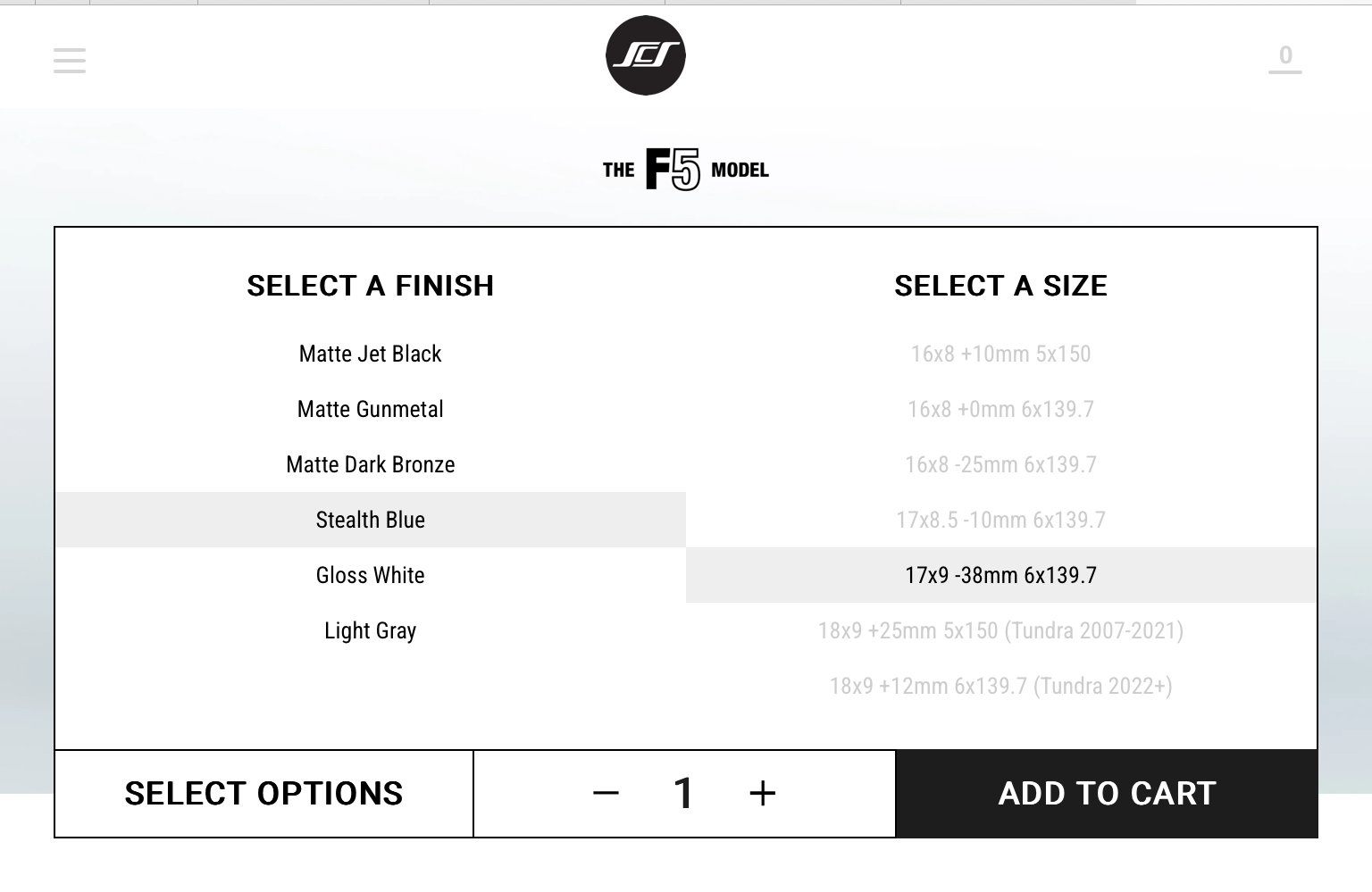Select the Matte Jet Black finish

pos(371,354)
